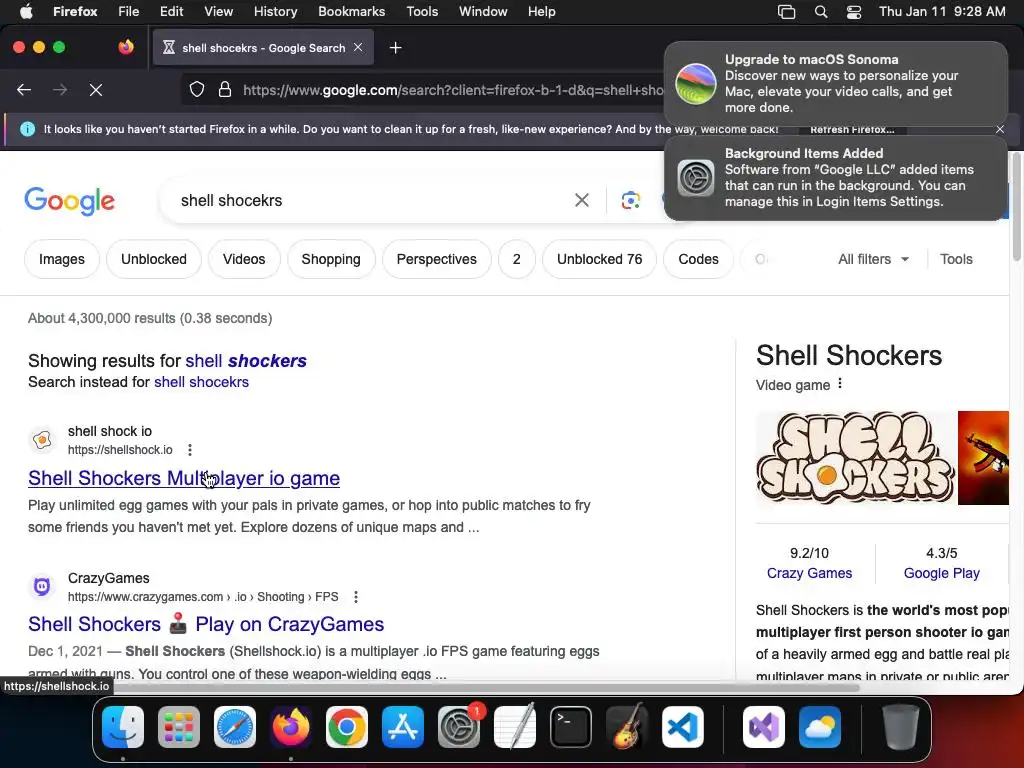
Task: Open the Edit menu
Action: [172, 11]
